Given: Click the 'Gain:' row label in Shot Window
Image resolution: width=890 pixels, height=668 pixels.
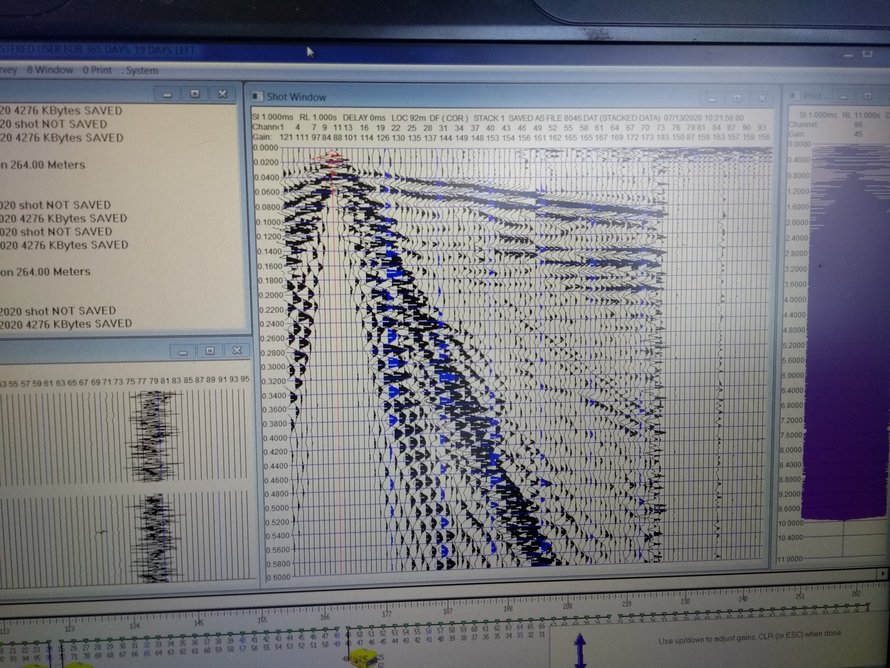Looking at the screenshot, I should (261, 137).
